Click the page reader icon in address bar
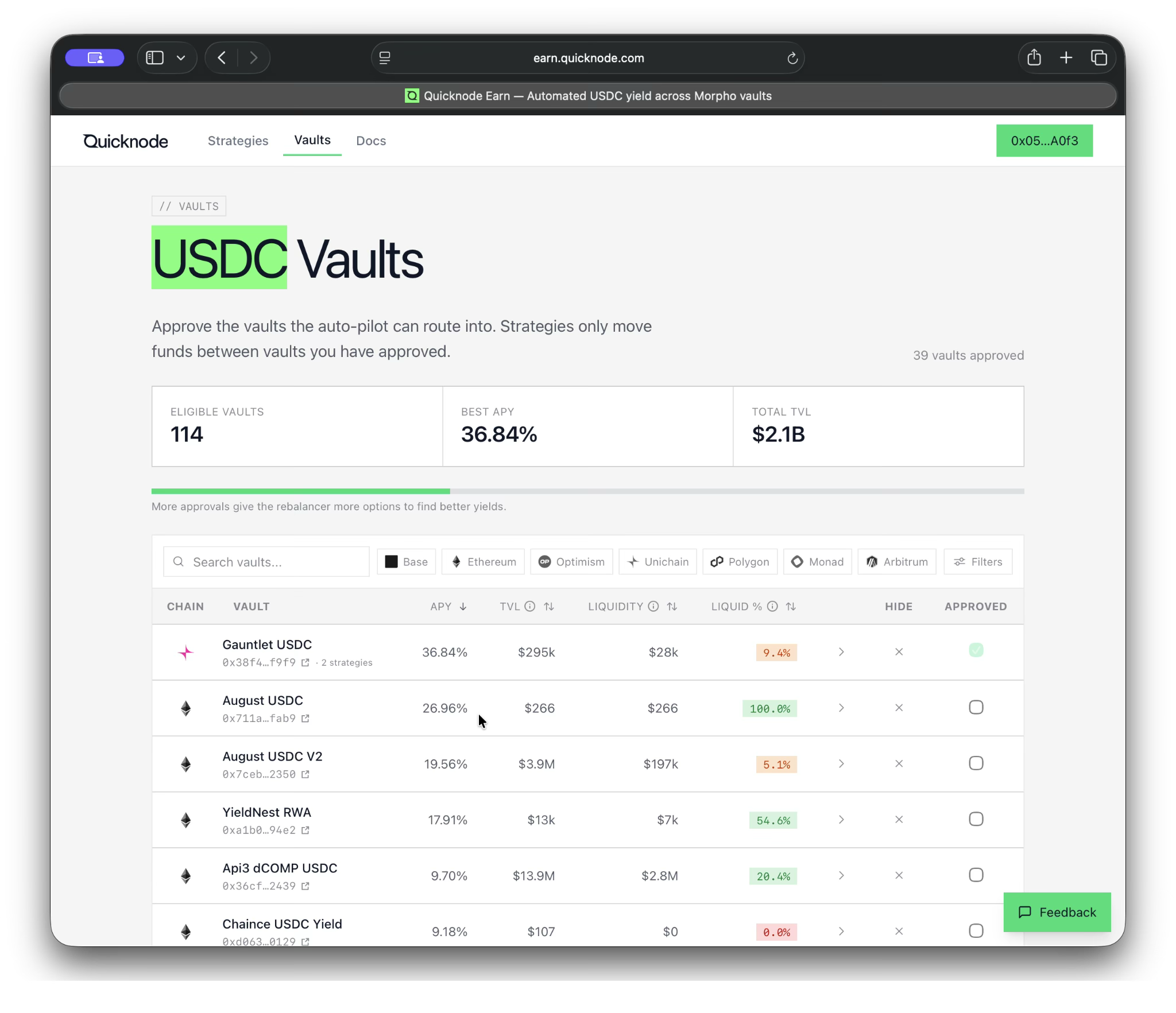Screen dimensions: 1176x1013 (385, 58)
